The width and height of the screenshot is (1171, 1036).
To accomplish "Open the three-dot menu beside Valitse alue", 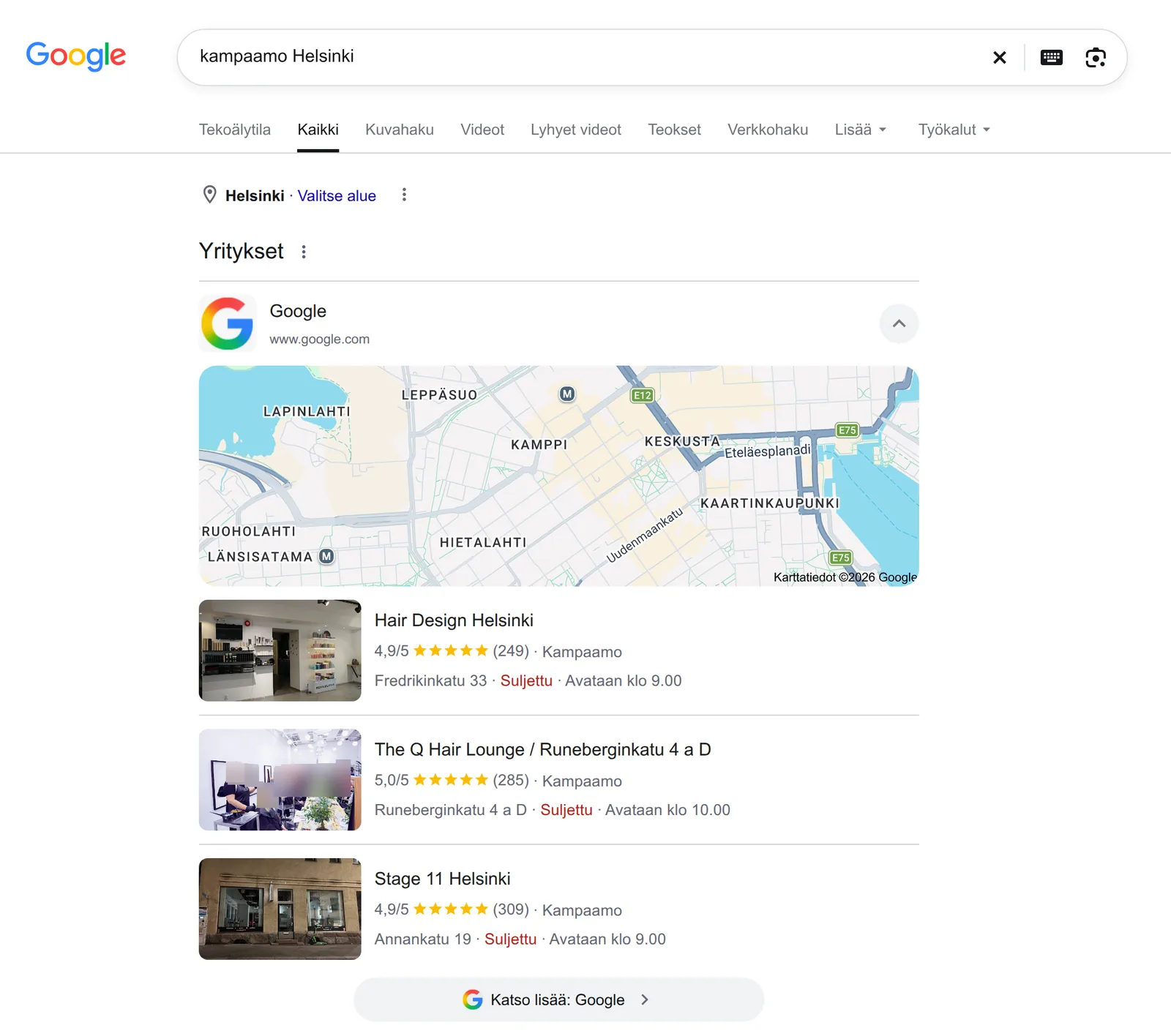I will click(404, 195).
